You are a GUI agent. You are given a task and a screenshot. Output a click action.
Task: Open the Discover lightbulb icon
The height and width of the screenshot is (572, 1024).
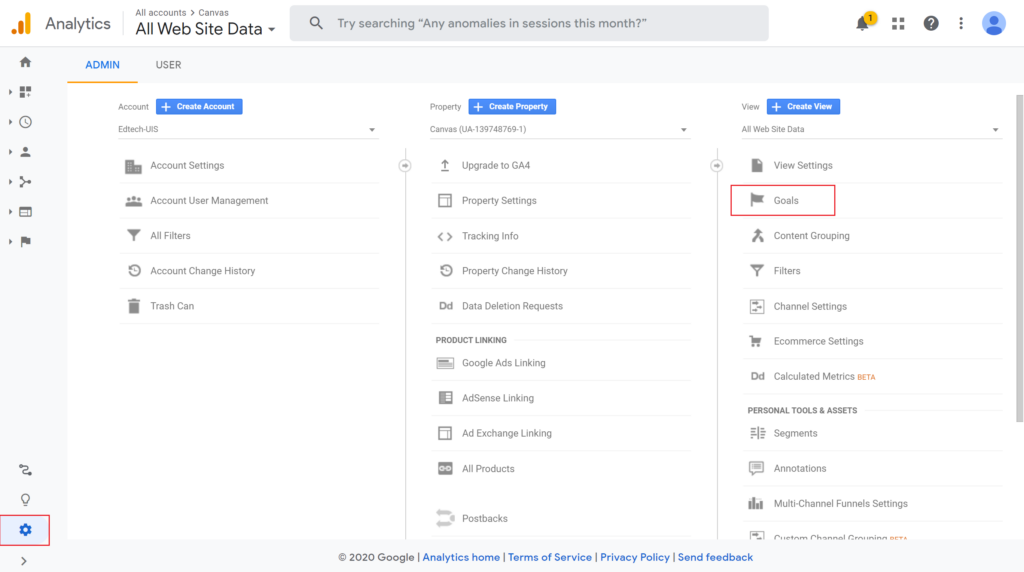(x=25, y=500)
